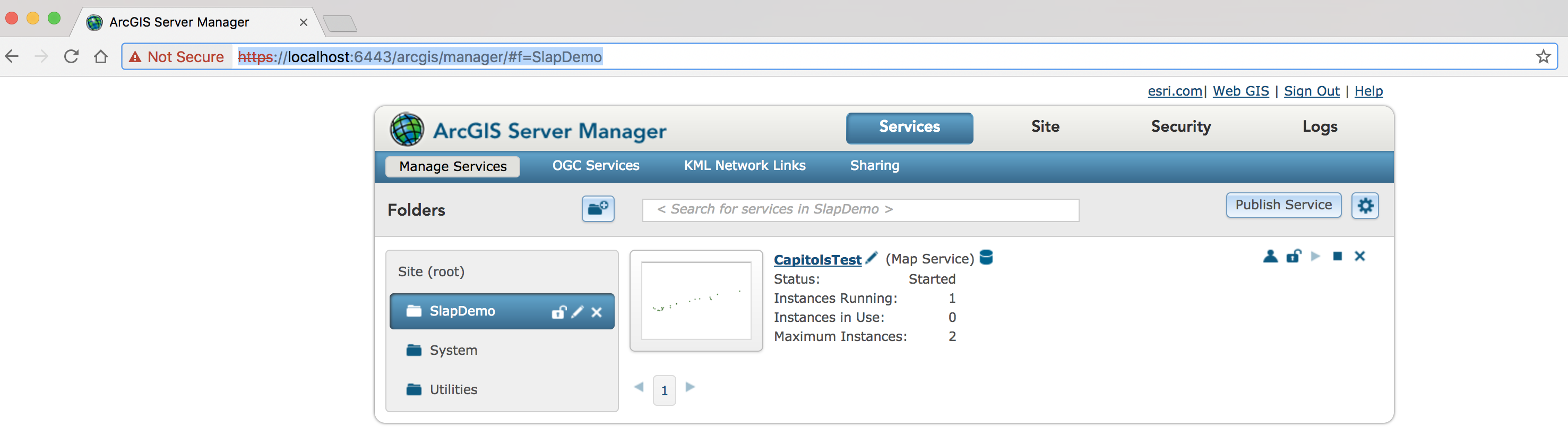Open the service settings gear icon
Screen dimensions: 1568x442
point(1365,206)
